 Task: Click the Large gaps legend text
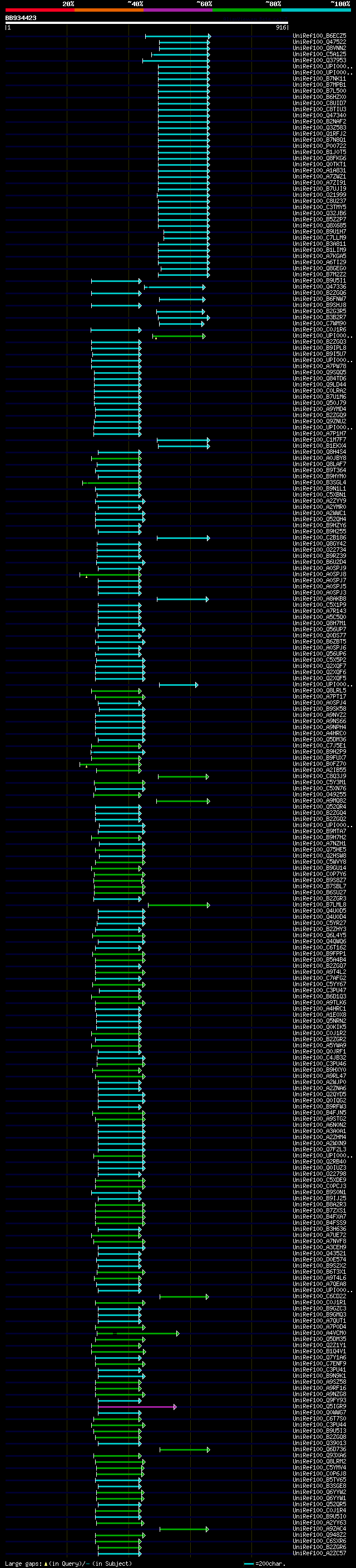24,1563
